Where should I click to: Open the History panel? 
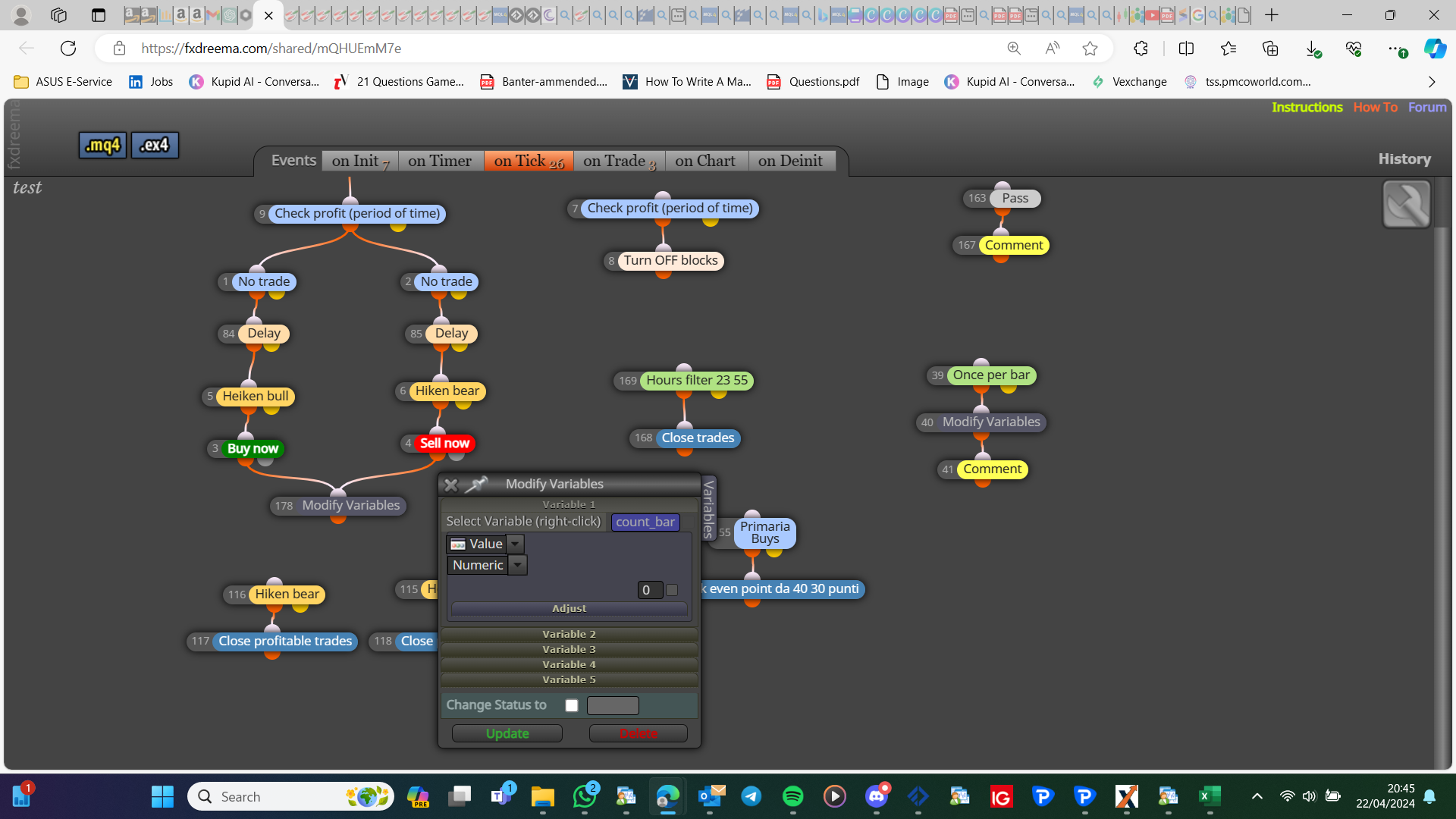pos(1404,159)
